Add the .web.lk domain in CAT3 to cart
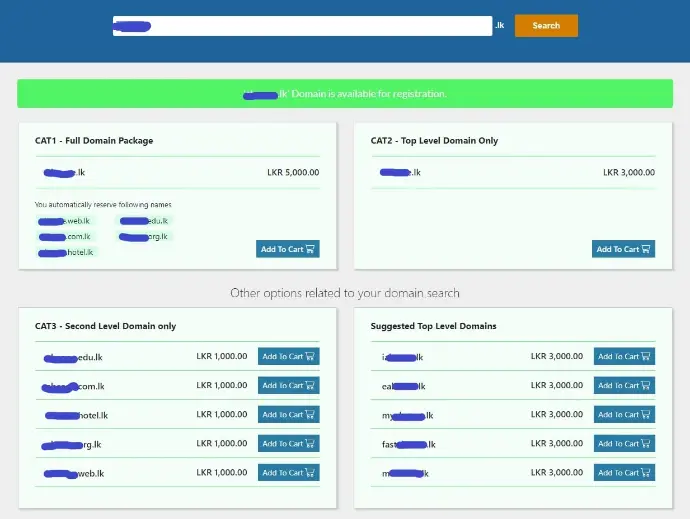Screen dimensions: 690x519 (288, 472)
